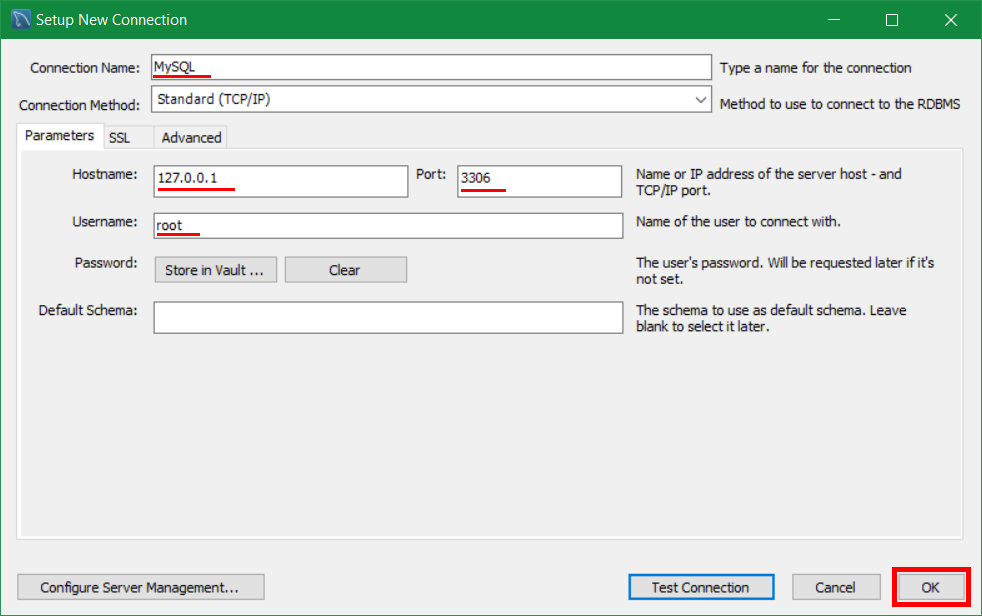Click Store in Vault button
The image size is (982, 616).
pos(215,270)
